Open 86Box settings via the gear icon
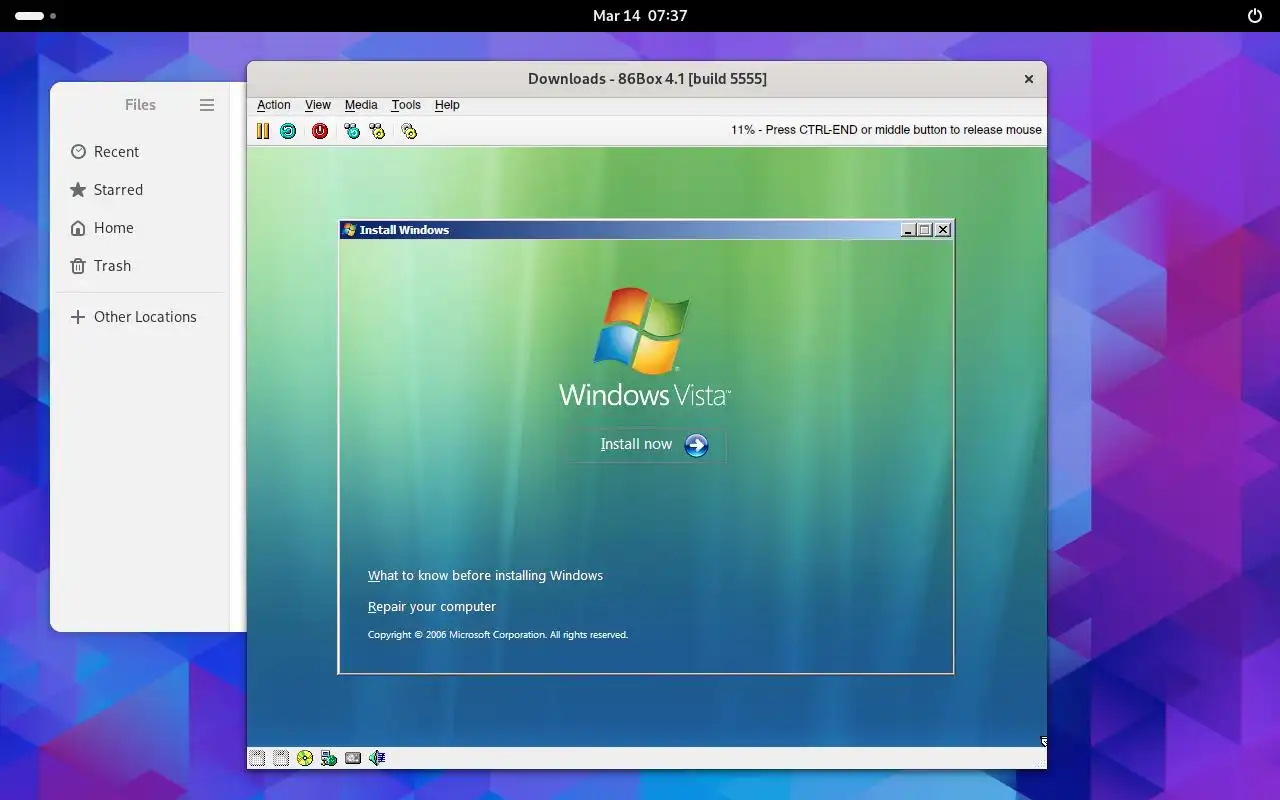This screenshot has height=800, width=1280. pos(409,131)
